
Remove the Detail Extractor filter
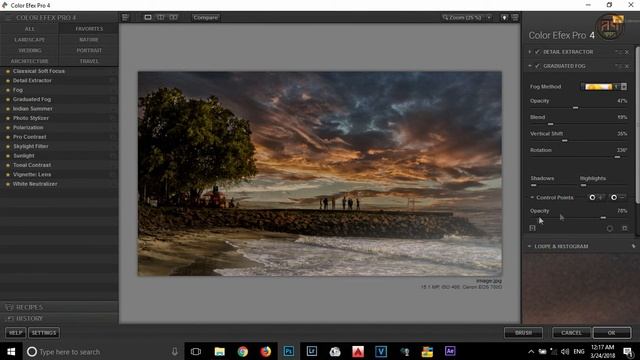pyautogui.click(x=627, y=52)
